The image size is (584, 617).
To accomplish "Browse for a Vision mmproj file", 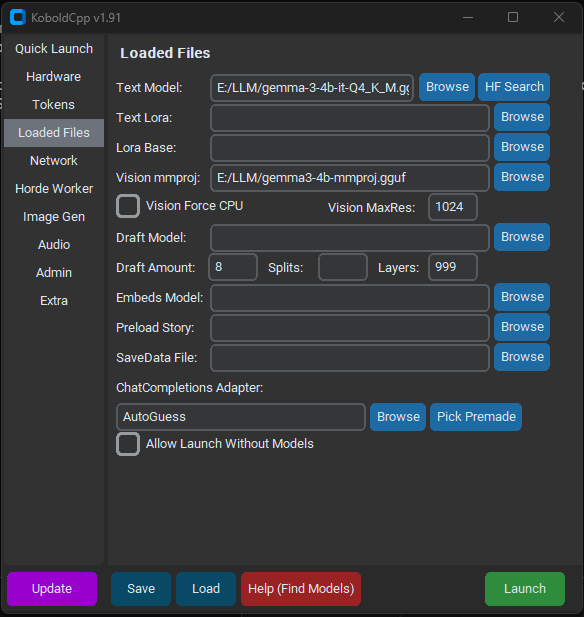I will 522,177.
